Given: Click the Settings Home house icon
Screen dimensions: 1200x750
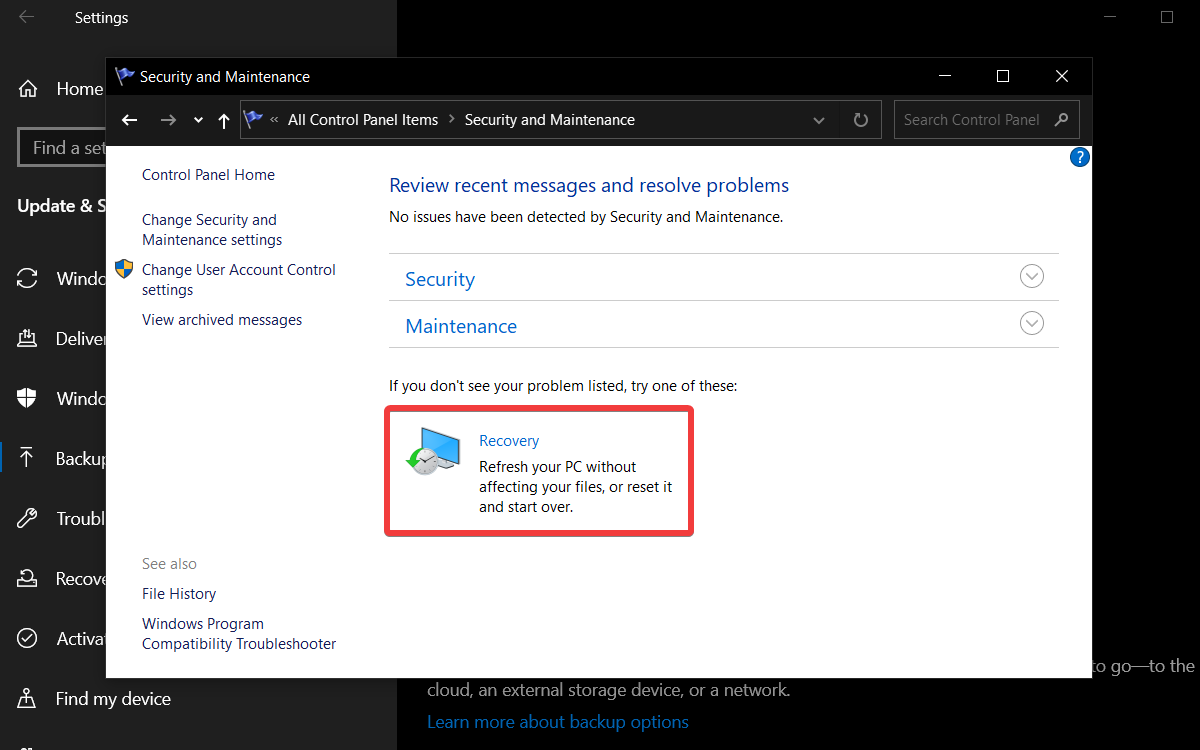Looking at the screenshot, I should (28, 88).
